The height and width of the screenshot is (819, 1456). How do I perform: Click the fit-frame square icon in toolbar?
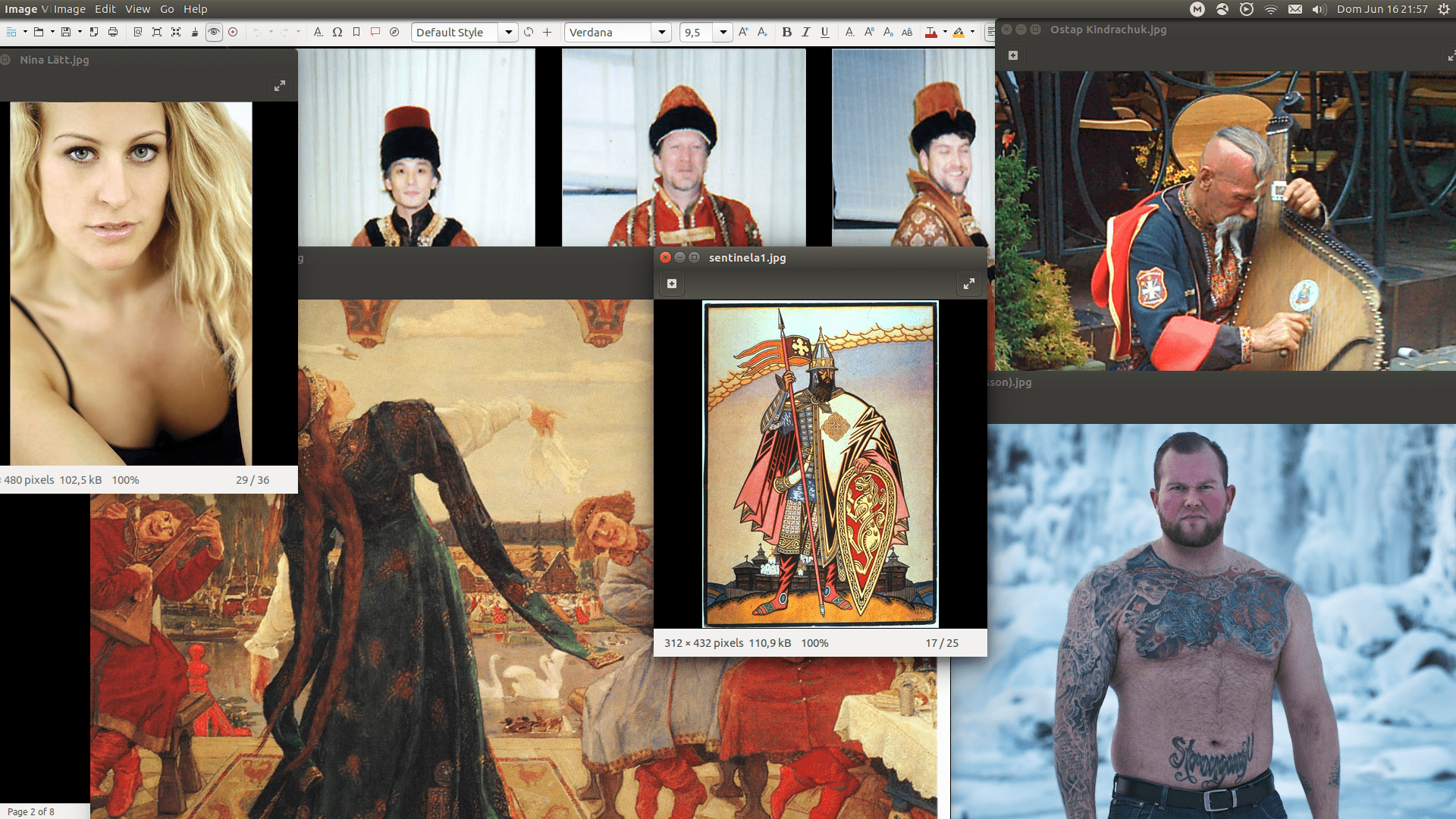(157, 33)
